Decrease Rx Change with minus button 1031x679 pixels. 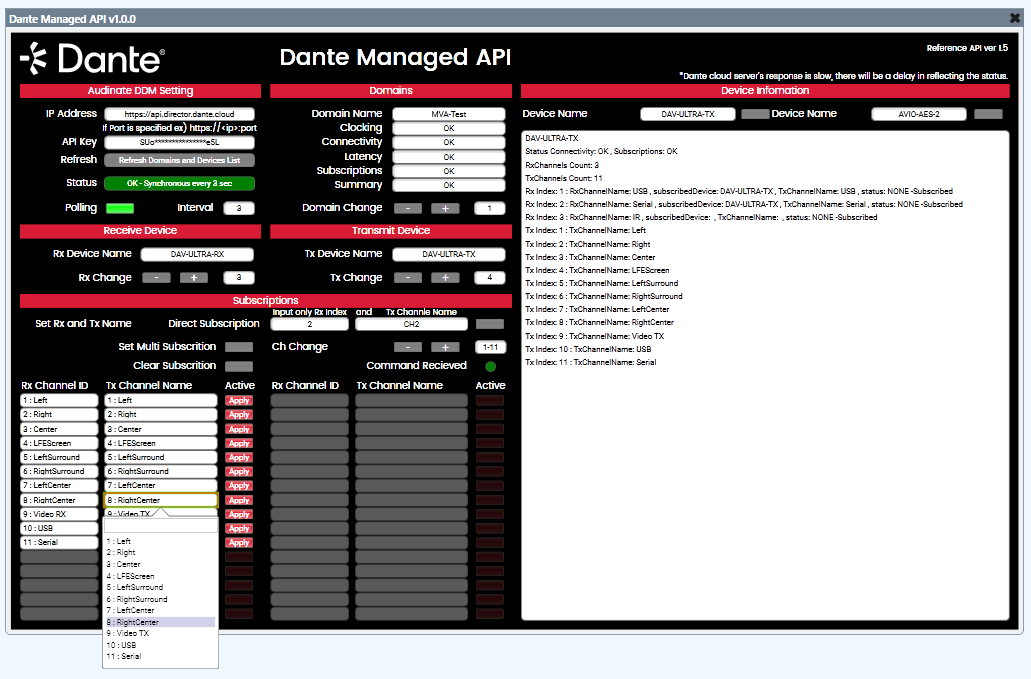156,277
